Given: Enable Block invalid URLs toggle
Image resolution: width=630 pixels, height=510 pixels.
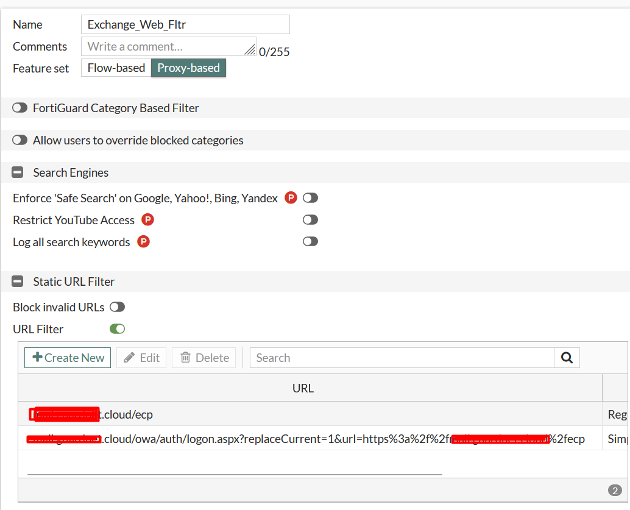Looking at the screenshot, I should coord(117,307).
